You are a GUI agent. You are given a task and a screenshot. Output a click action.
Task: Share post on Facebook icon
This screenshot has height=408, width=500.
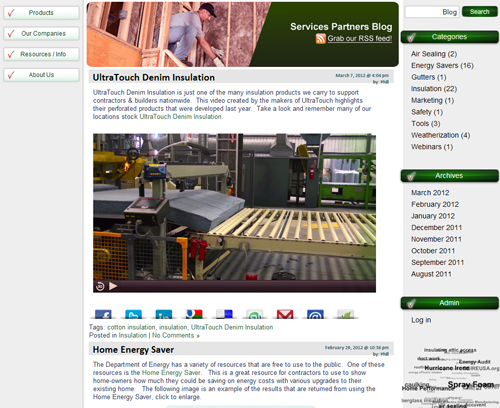(x=103, y=314)
